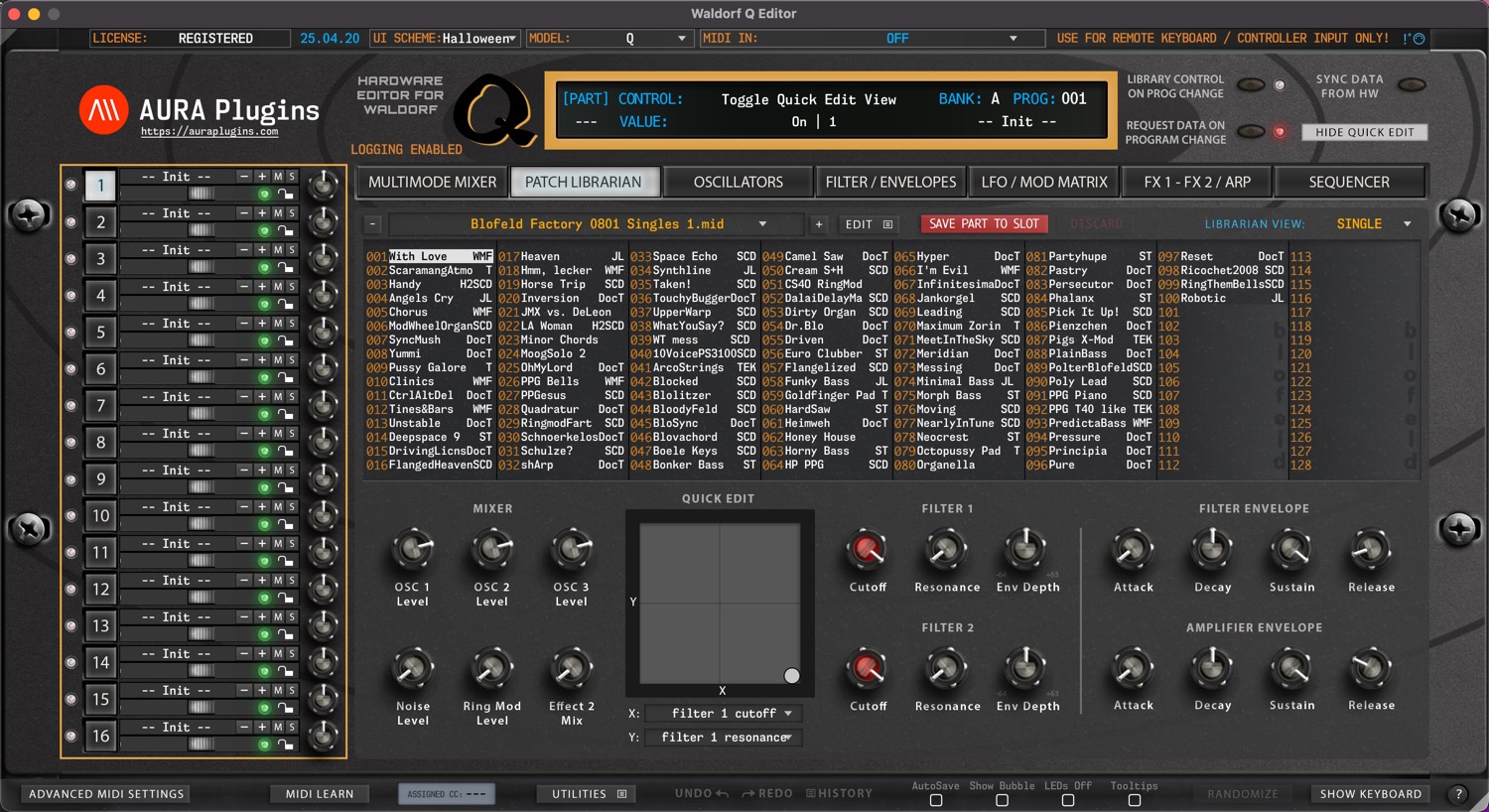
Task: Click the power icon in the top bar
Action: 1419,39
